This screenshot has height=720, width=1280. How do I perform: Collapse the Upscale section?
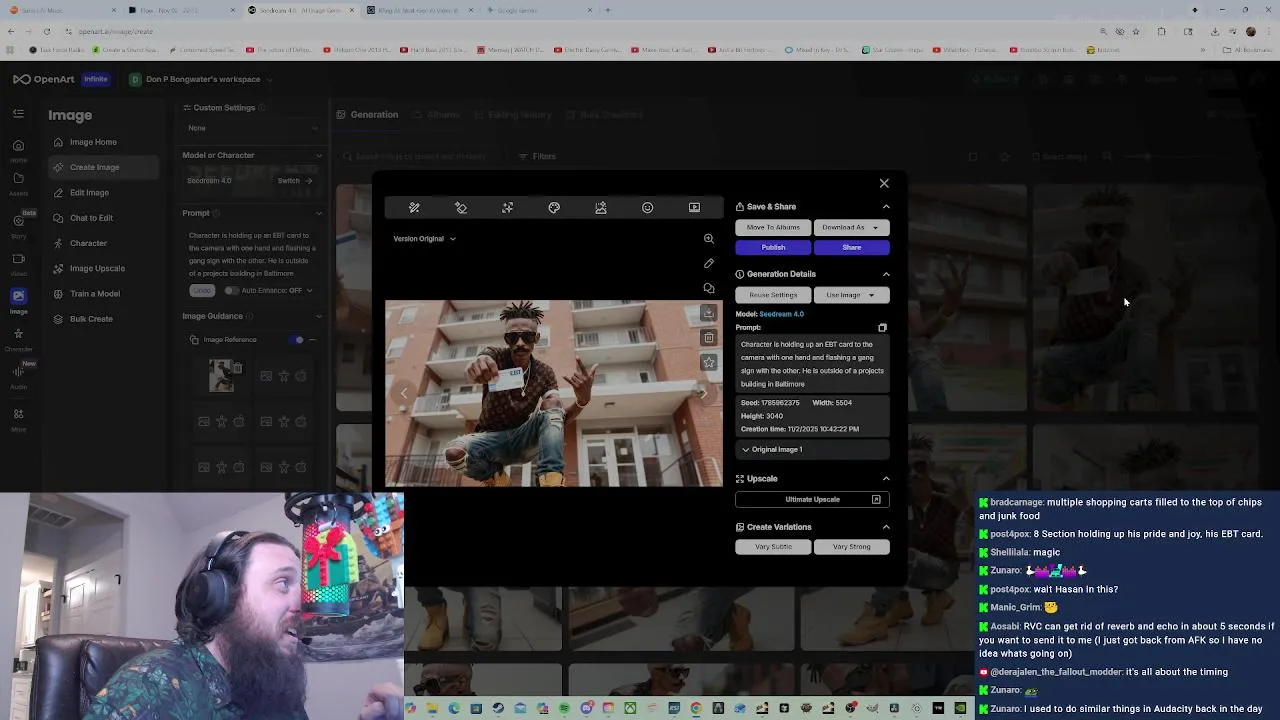point(886,479)
